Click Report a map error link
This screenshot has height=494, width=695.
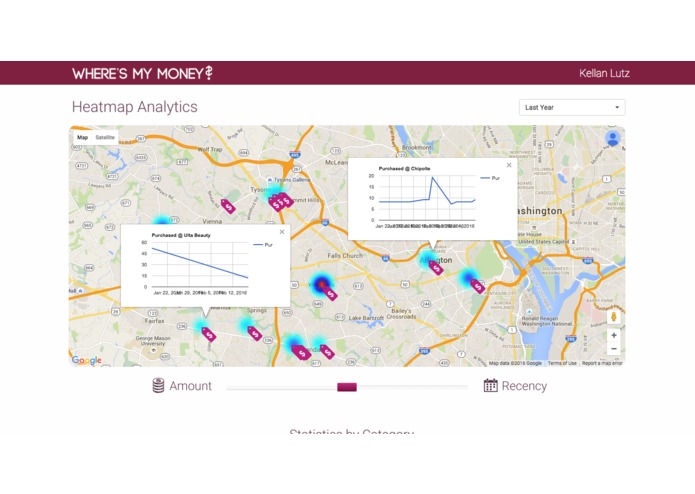pos(602,363)
